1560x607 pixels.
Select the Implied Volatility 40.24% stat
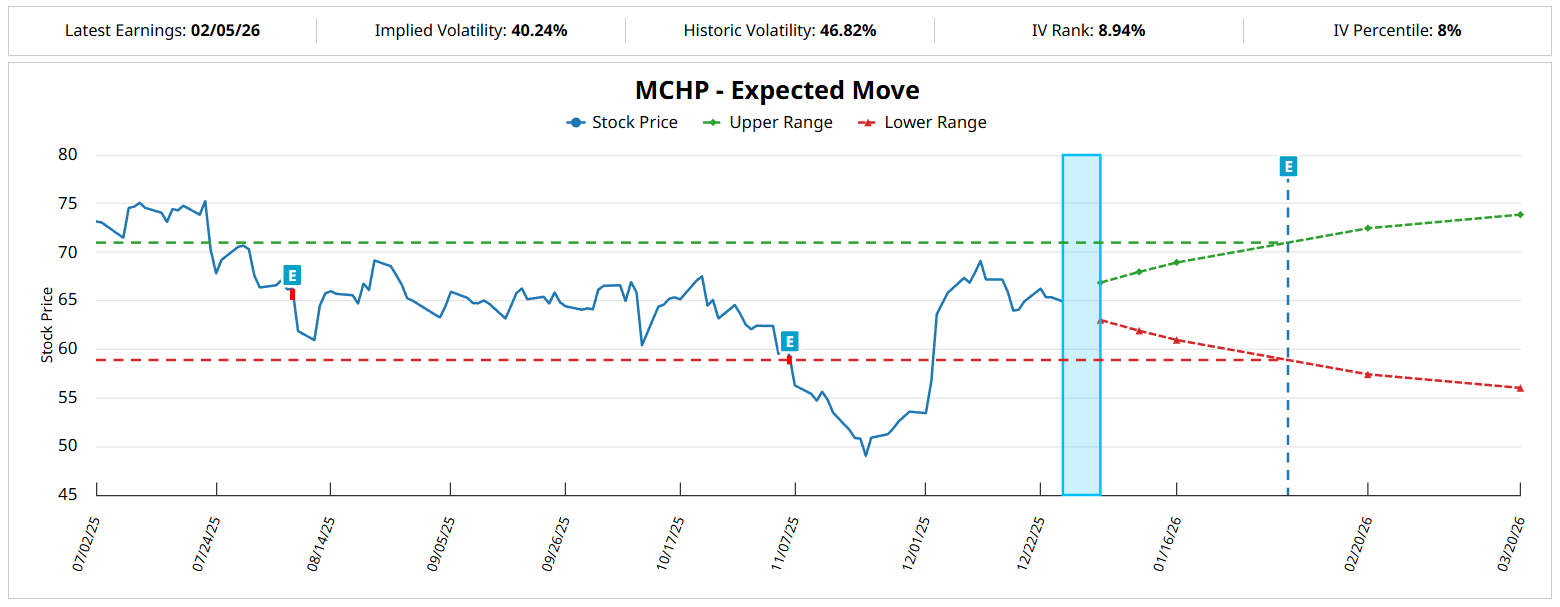[539, 30]
